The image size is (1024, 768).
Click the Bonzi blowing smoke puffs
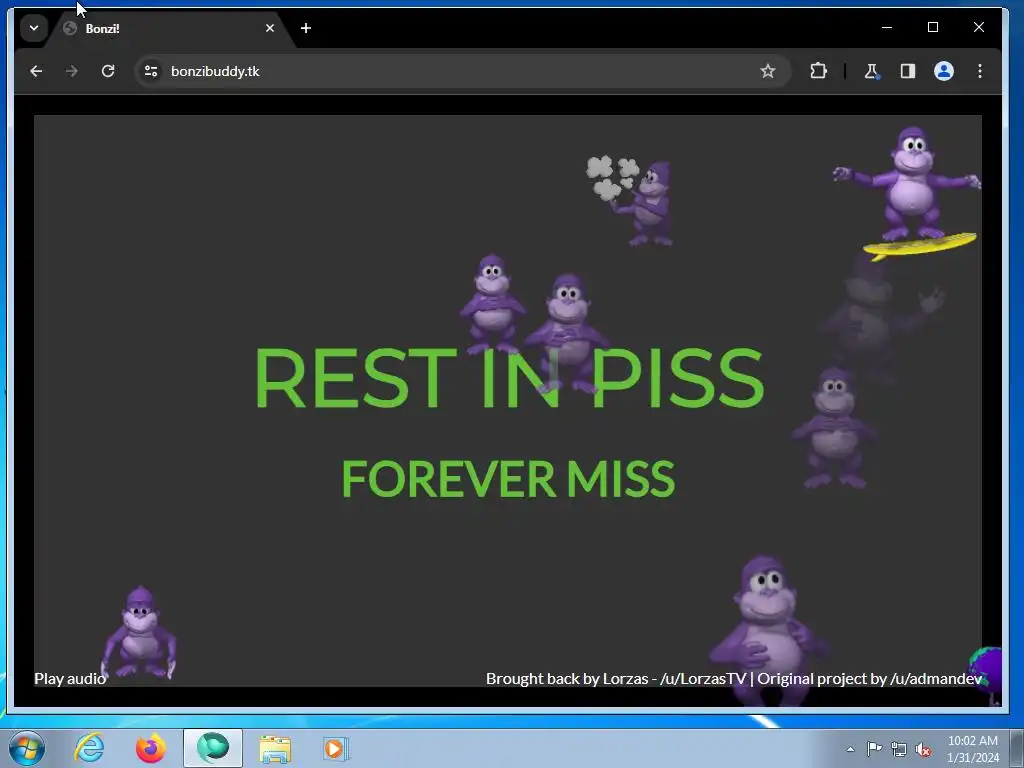click(x=632, y=200)
